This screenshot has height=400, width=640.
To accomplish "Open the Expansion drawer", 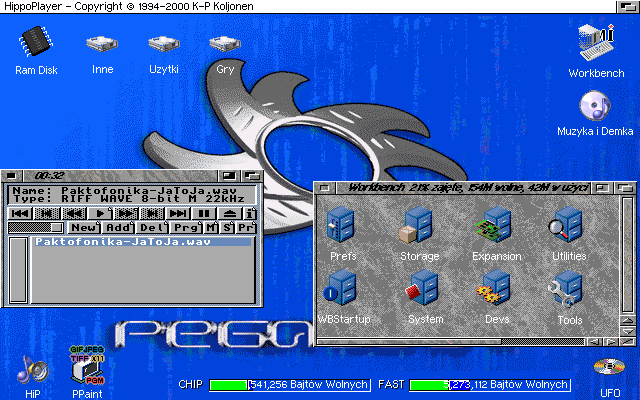I will point(493,224).
